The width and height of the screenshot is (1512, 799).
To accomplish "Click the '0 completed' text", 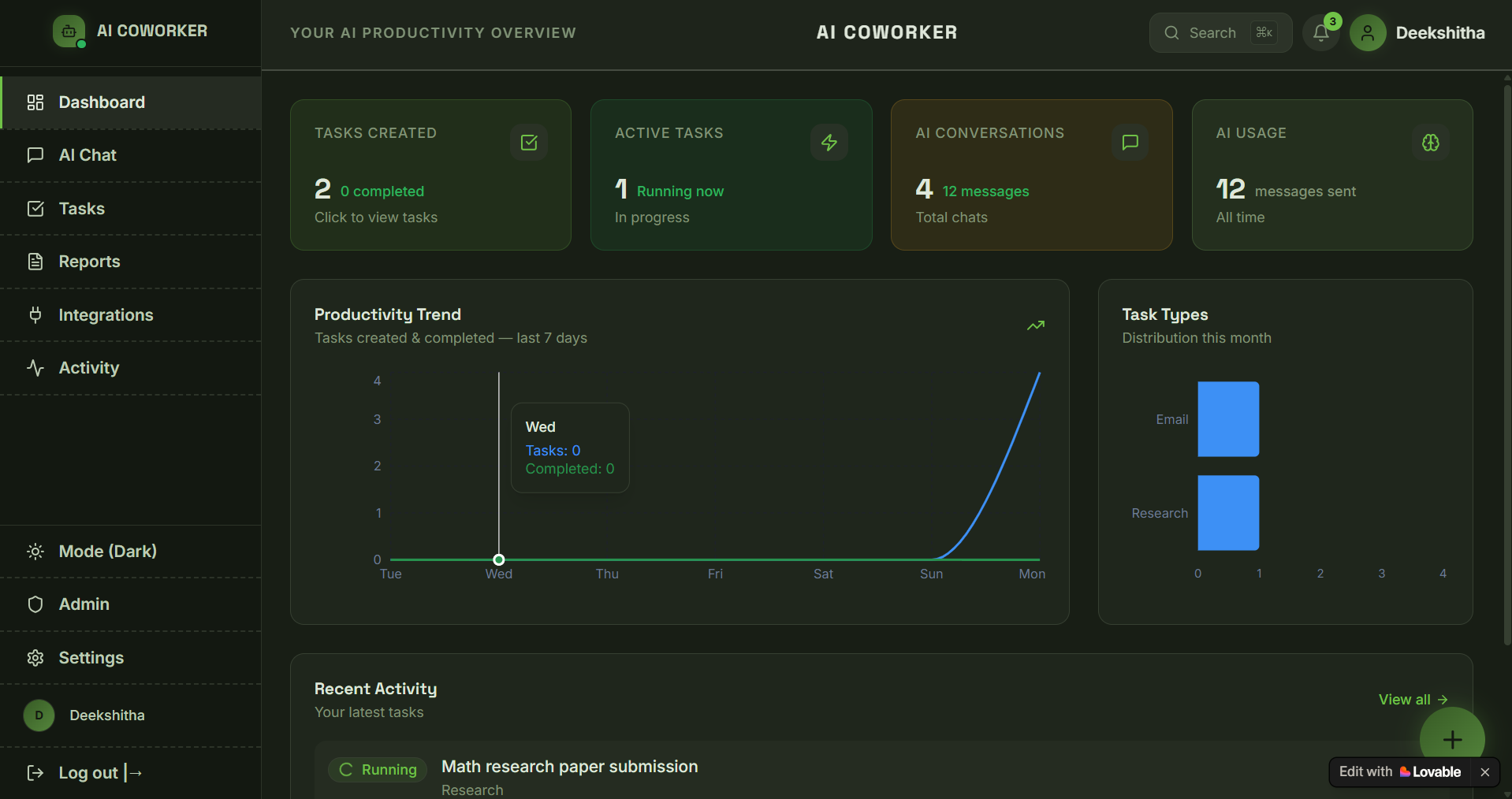I will 382,191.
